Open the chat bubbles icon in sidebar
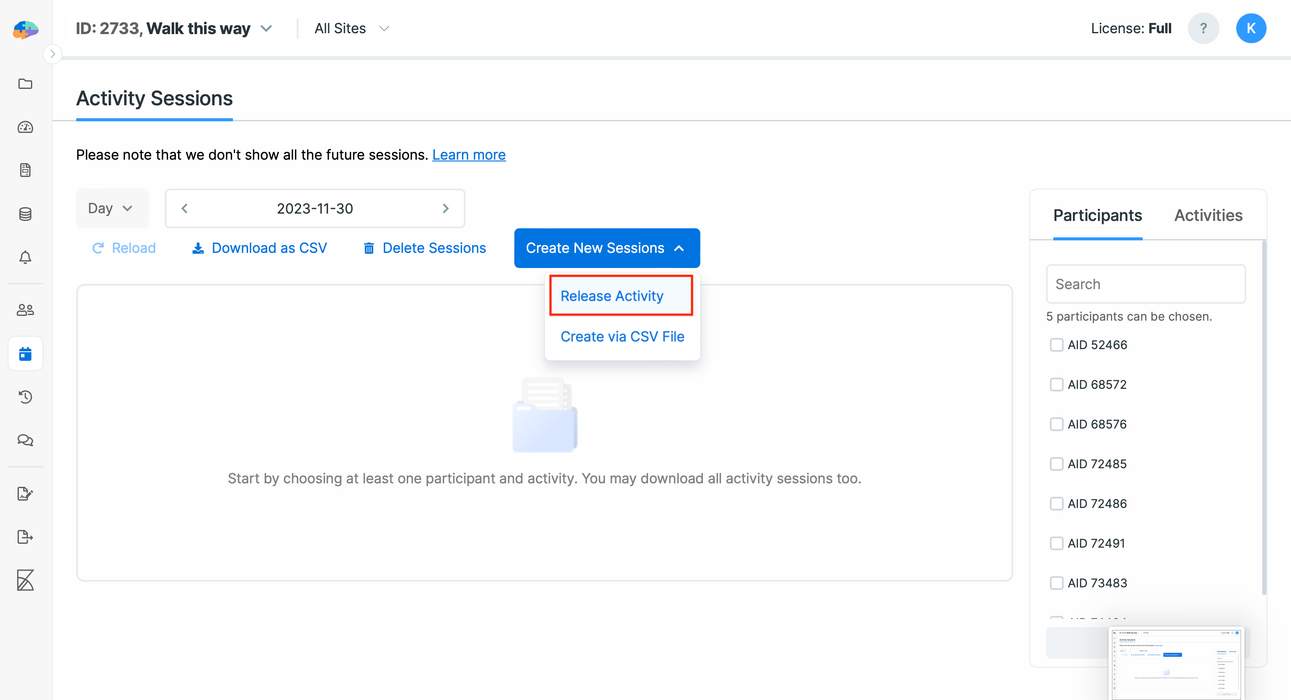Image resolution: width=1291 pixels, height=700 pixels. [25, 440]
